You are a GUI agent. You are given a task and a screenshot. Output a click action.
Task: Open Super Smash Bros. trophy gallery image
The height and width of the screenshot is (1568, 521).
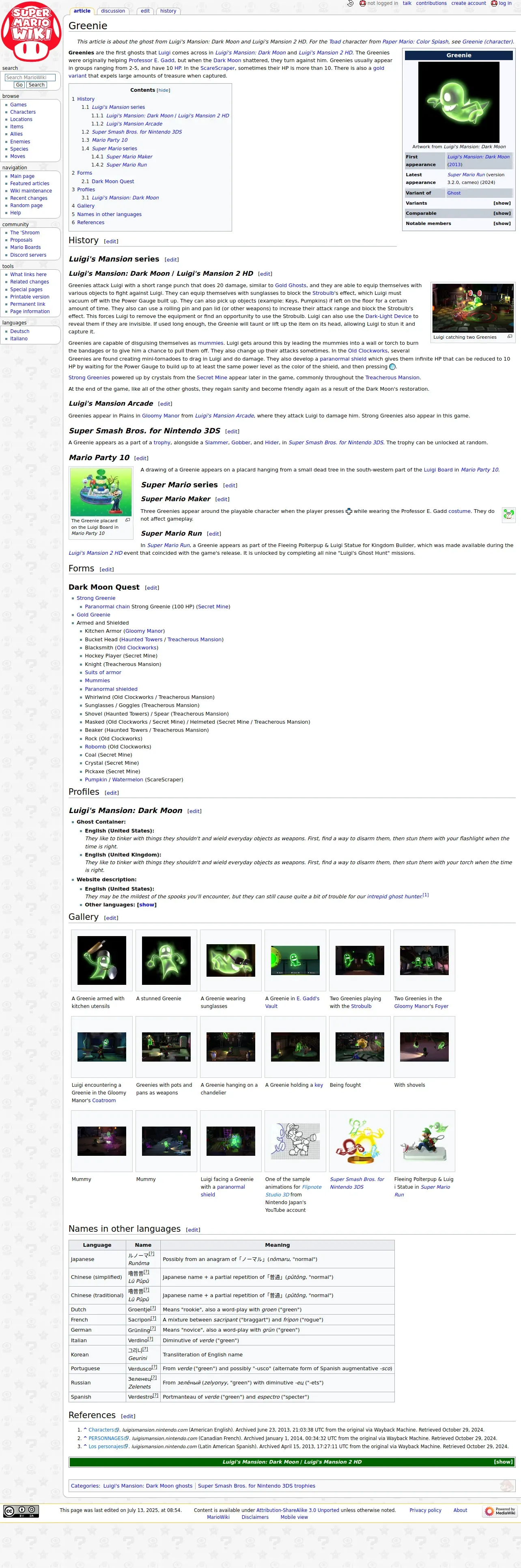click(360, 1141)
